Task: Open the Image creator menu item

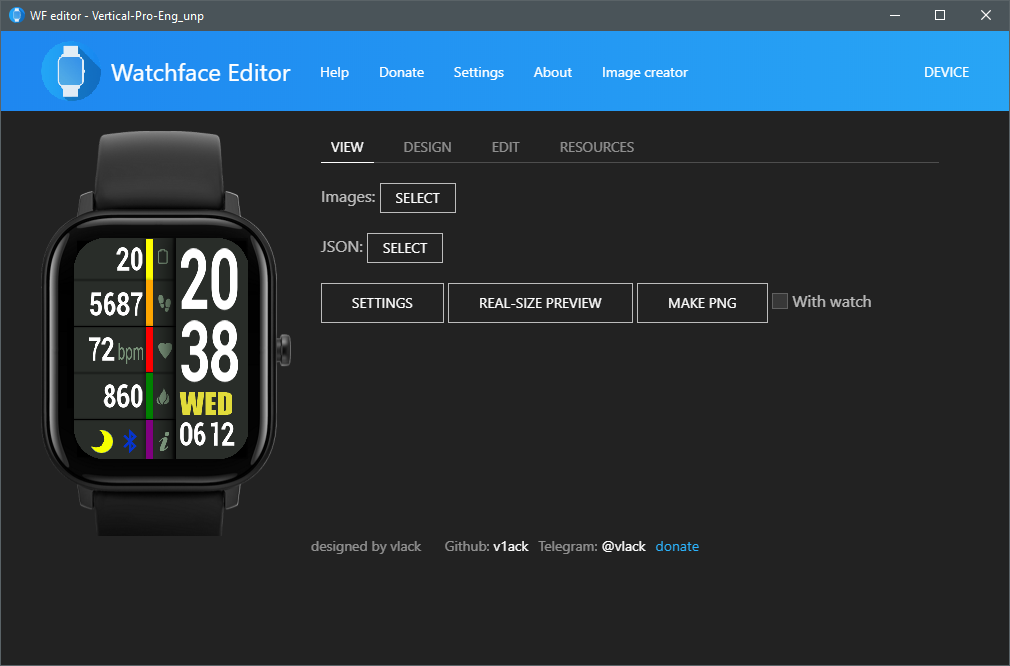Action: pyautogui.click(x=644, y=72)
